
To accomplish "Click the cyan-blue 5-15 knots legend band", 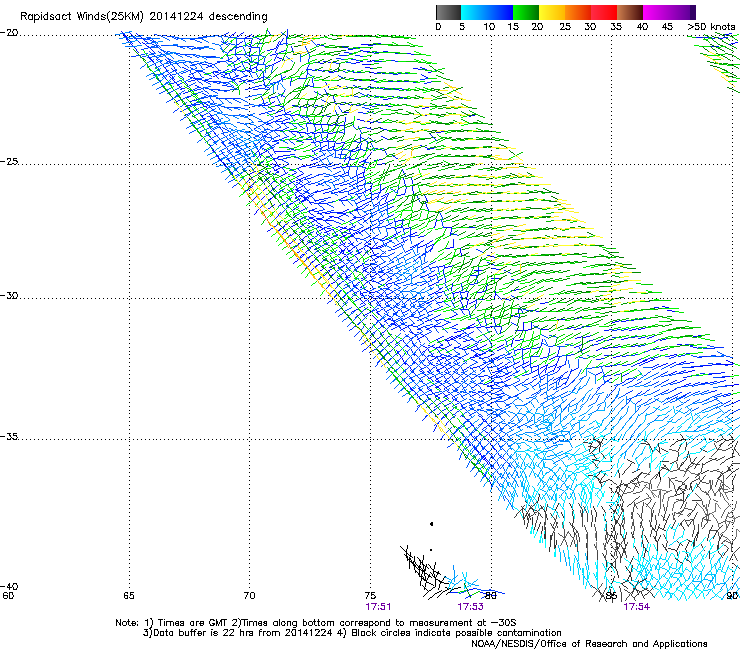I will tap(487, 12).
